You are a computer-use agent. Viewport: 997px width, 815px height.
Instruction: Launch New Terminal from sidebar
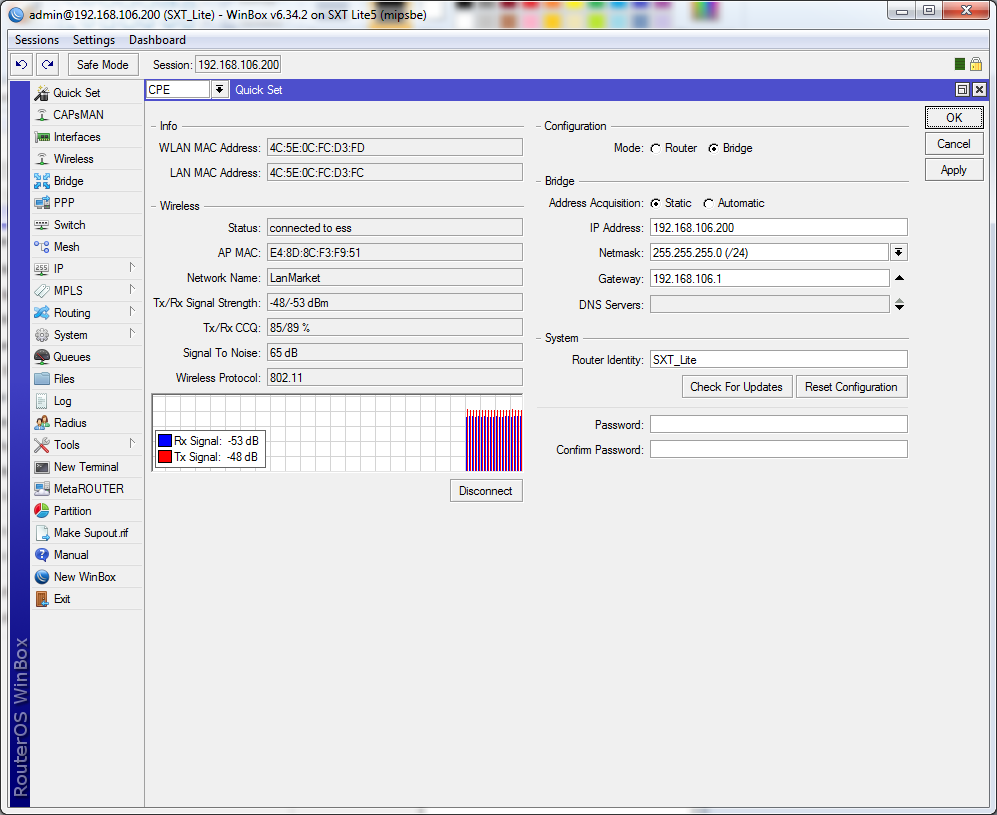(x=85, y=467)
